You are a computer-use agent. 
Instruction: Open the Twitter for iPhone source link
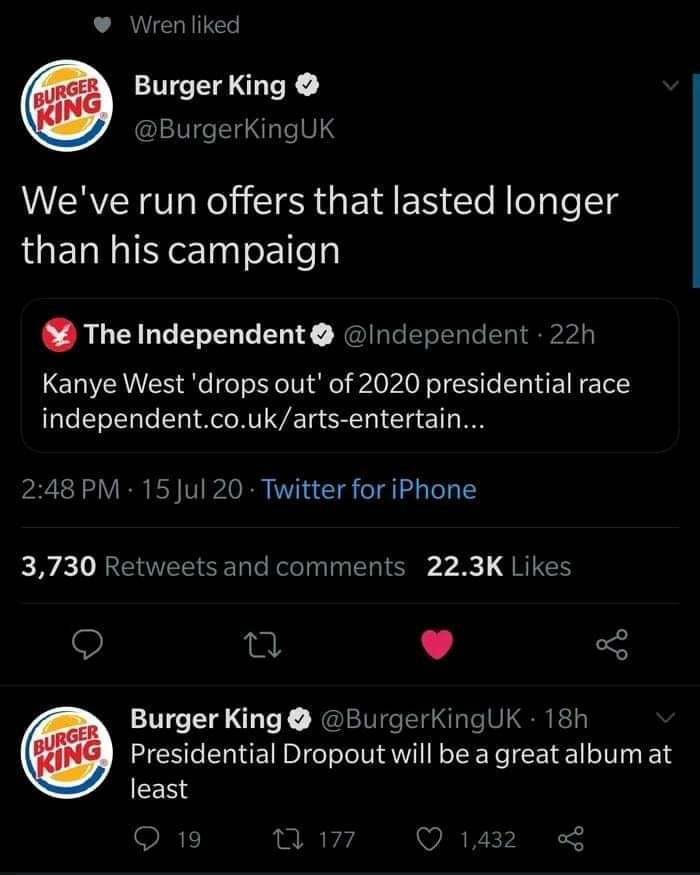tap(368, 489)
